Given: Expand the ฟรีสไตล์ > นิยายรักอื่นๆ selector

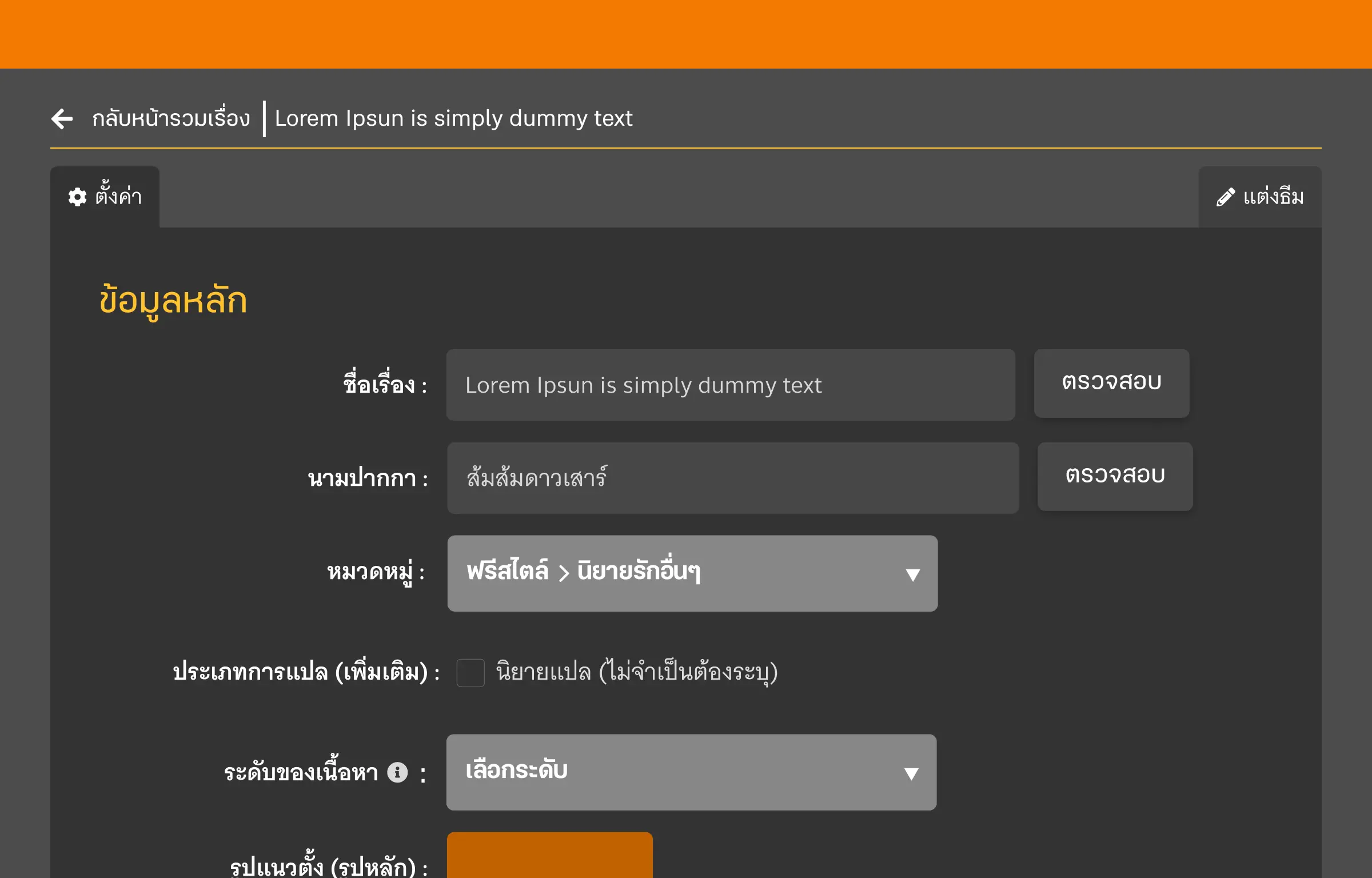Looking at the screenshot, I should (x=692, y=574).
